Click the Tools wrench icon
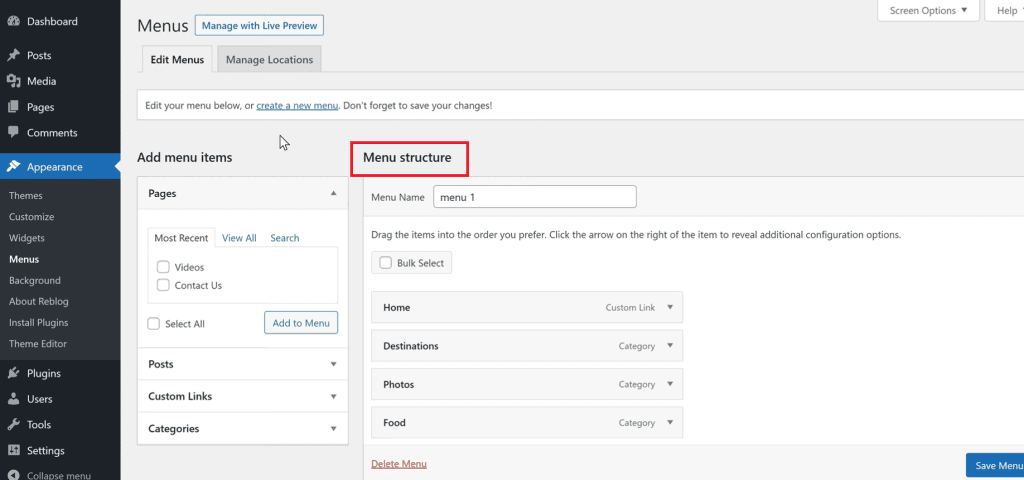The height and width of the screenshot is (480, 1024). pyautogui.click(x=13, y=424)
